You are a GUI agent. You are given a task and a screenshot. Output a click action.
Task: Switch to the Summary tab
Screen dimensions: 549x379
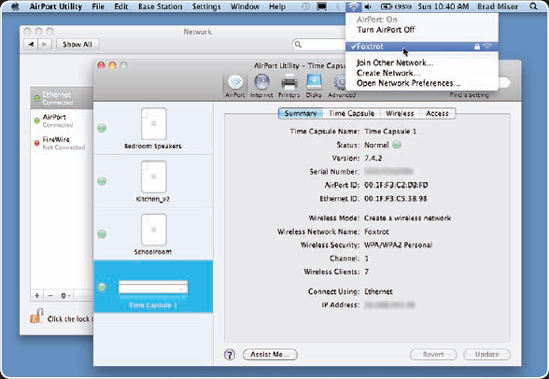[300, 113]
